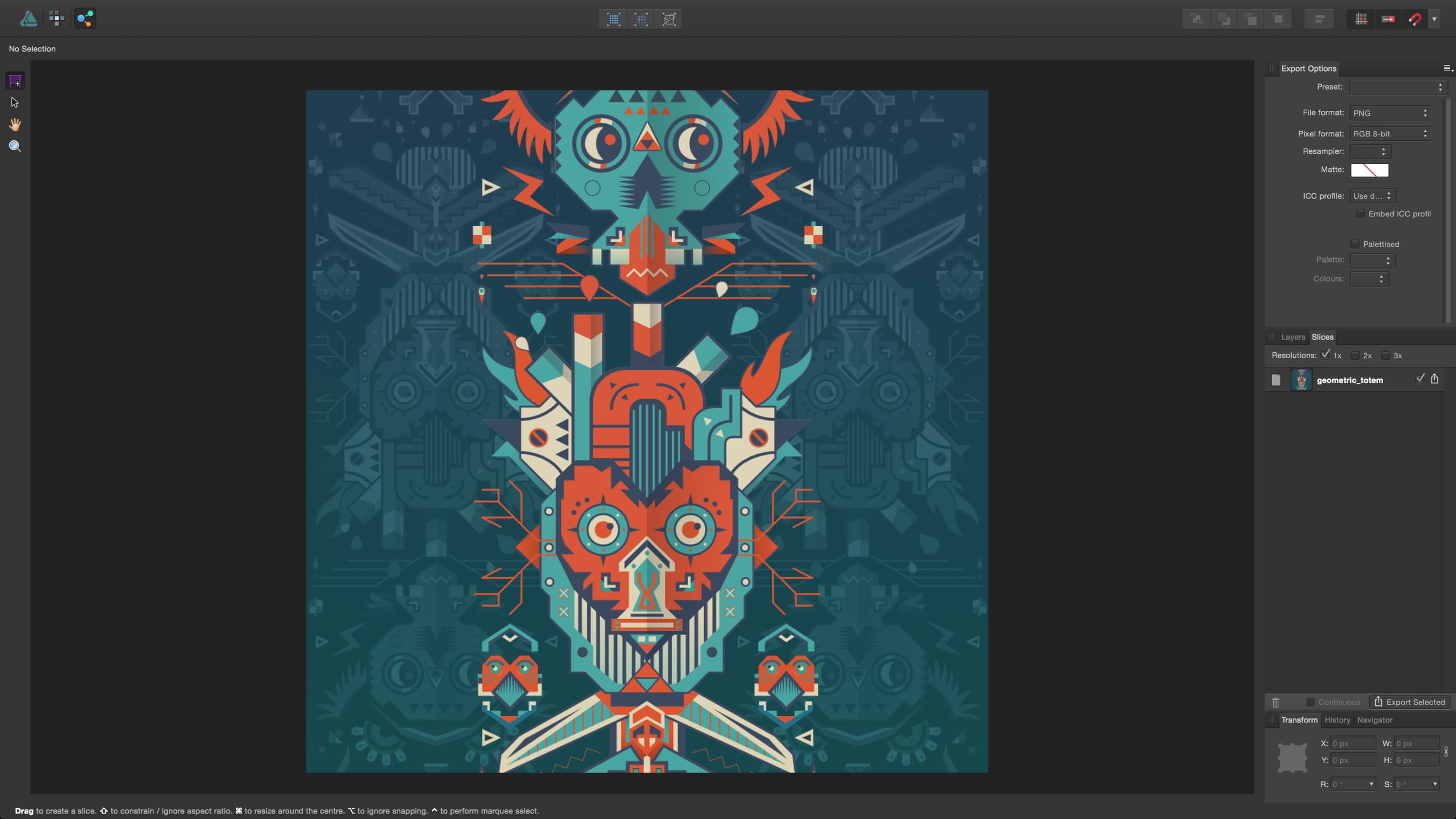Click the snapping magnet icon
Image resolution: width=1456 pixels, height=819 pixels.
(1415, 19)
